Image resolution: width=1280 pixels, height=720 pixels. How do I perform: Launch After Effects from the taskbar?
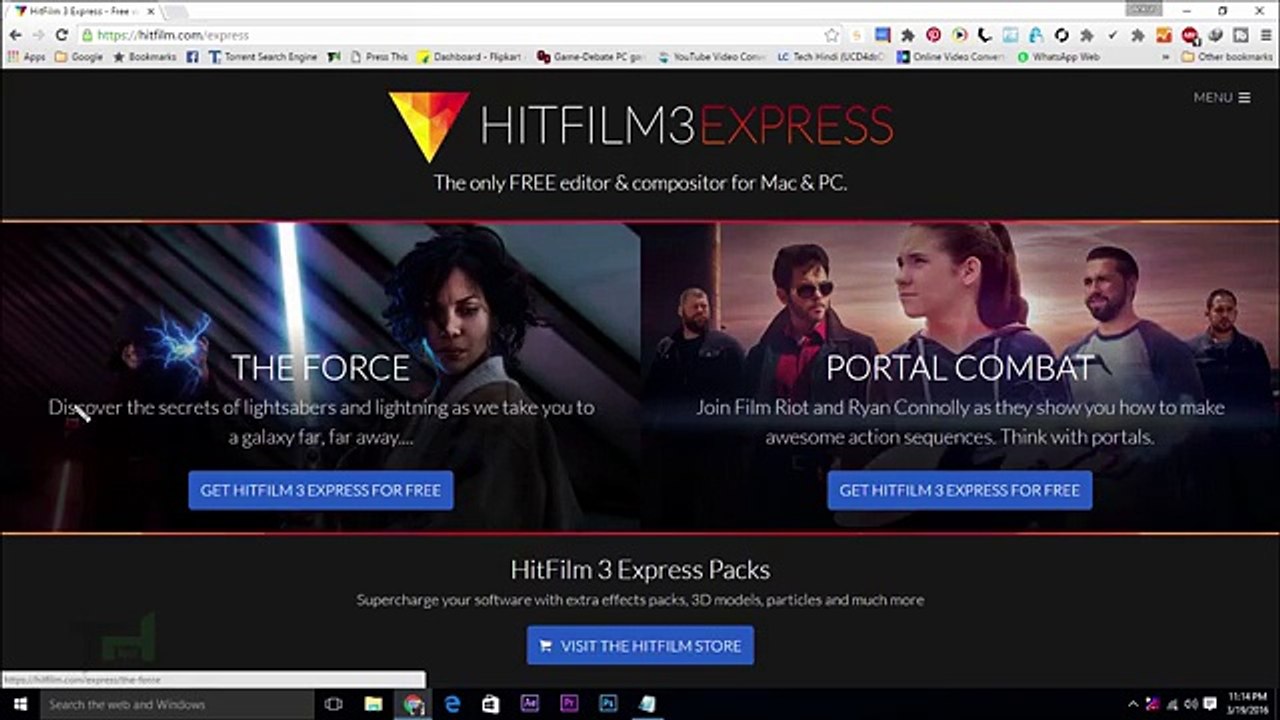pyautogui.click(x=530, y=704)
